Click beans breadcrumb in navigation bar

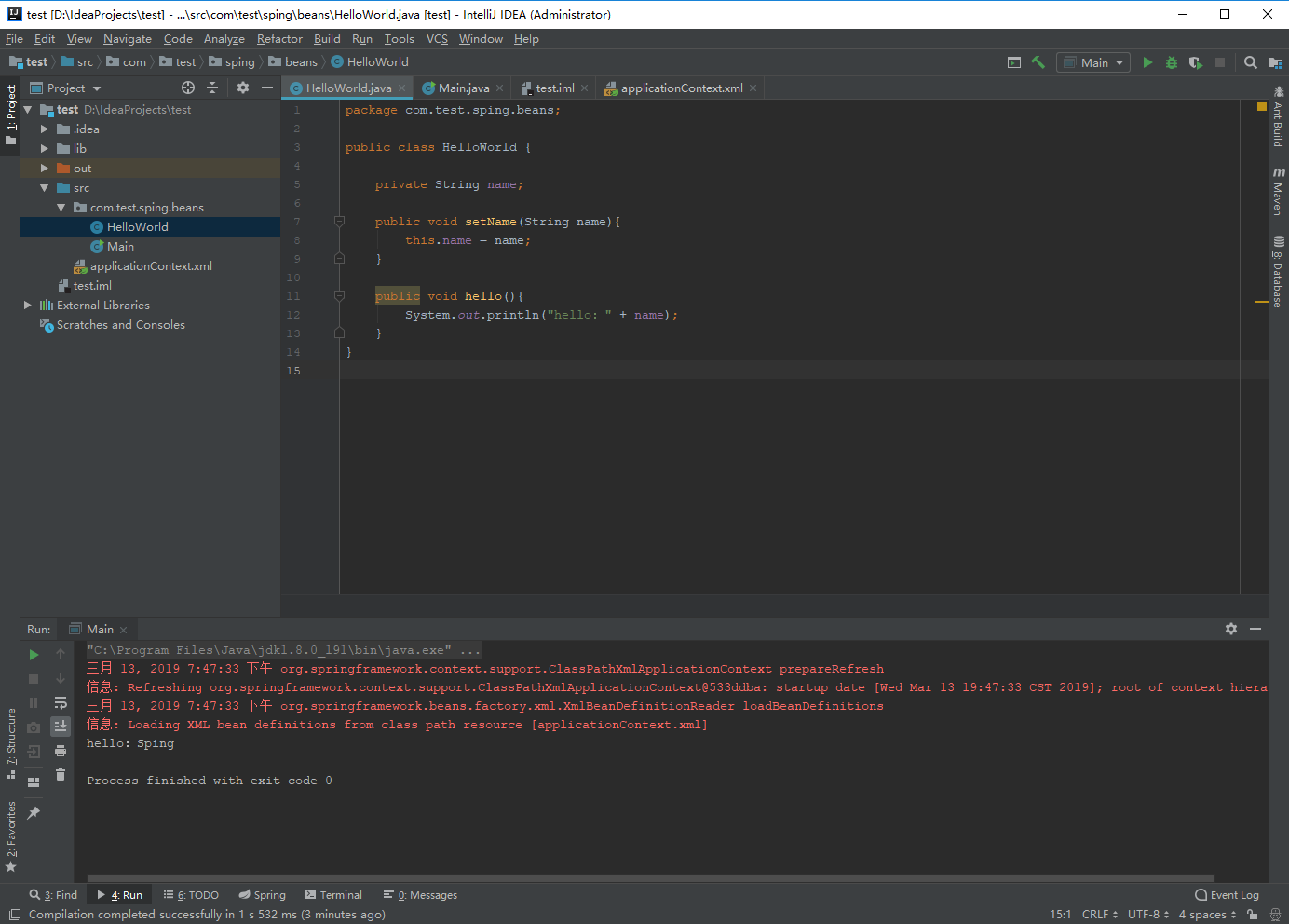[x=301, y=62]
